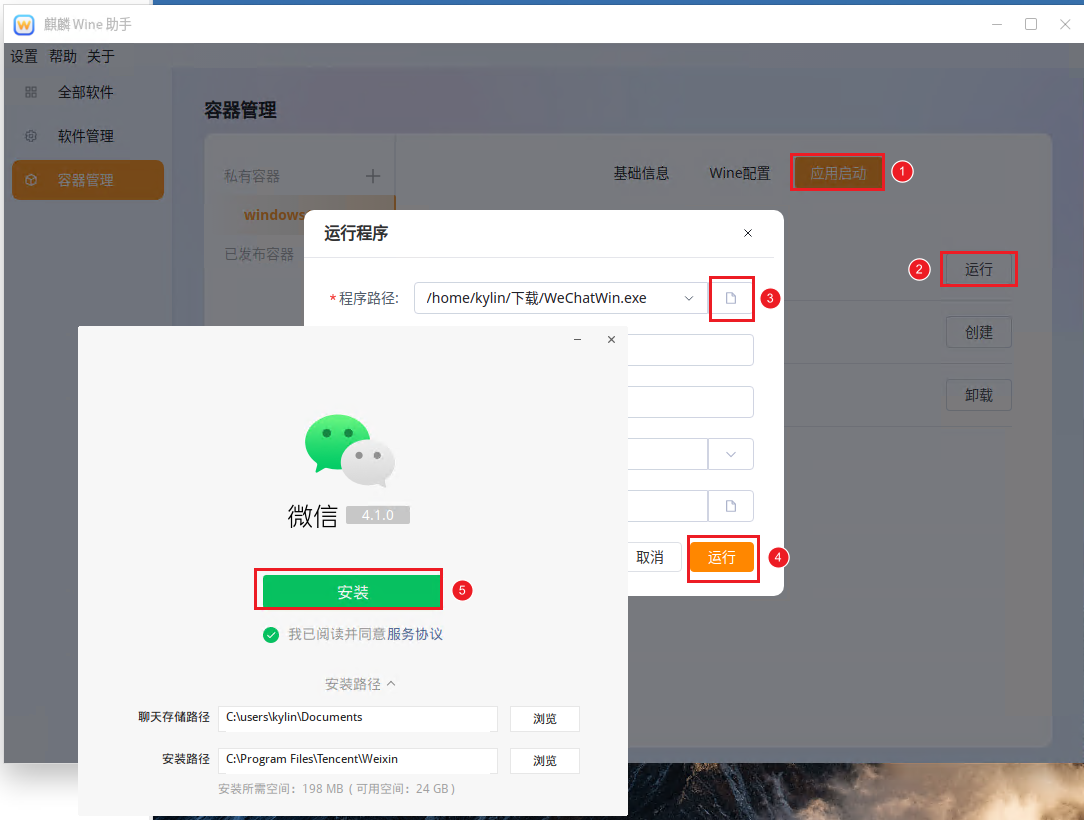Click the 创建 button
Image resolution: width=1084 pixels, height=820 pixels.
(x=978, y=332)
